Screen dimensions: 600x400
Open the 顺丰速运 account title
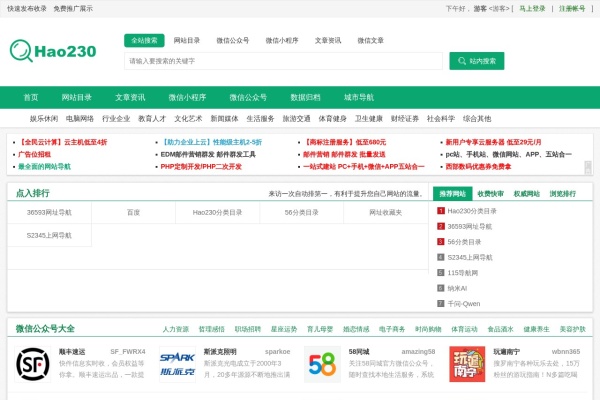[x=72, y=351]
